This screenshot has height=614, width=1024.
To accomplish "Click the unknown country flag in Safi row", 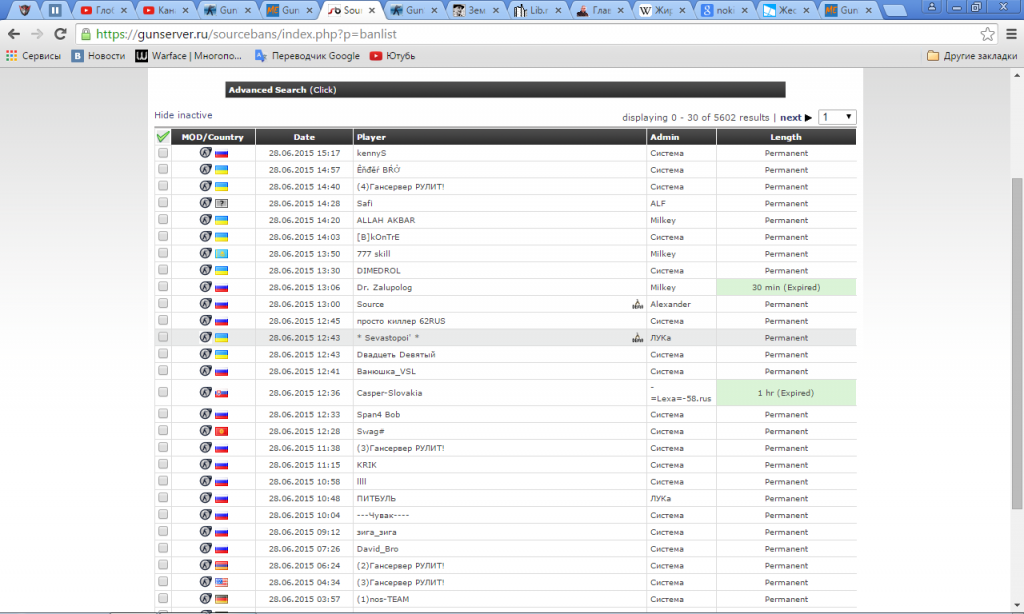I will coord(221,203).
